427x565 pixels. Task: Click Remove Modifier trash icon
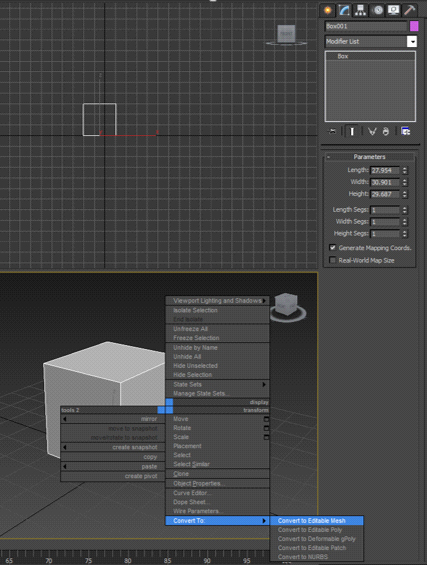[x=386, y=132]
